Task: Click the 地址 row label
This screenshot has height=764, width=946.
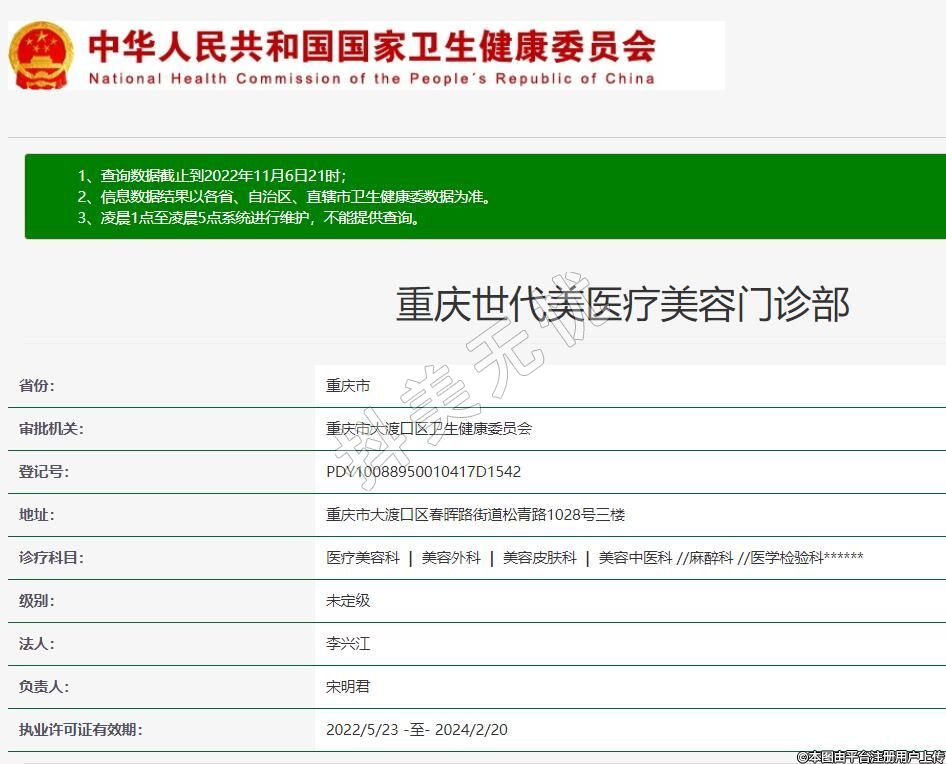Action: point(37,515)
